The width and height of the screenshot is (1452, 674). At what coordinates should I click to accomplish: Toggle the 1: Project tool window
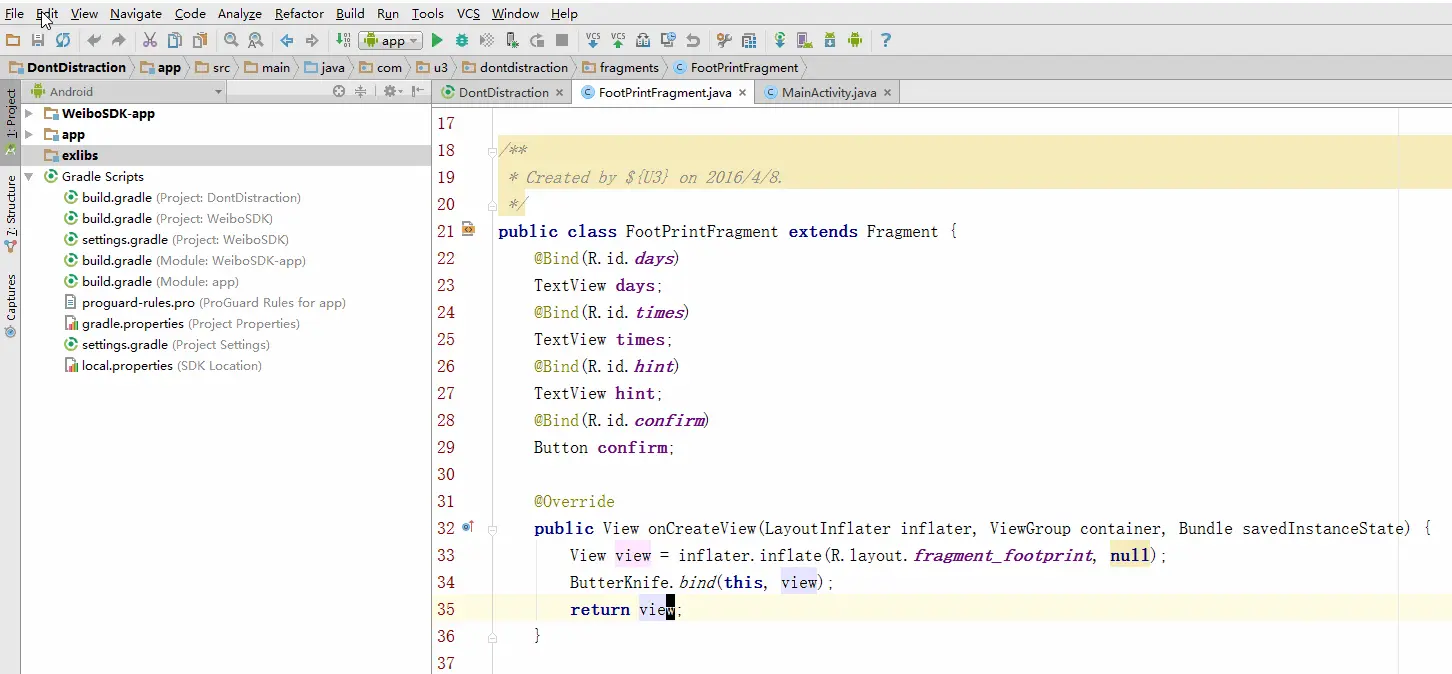(11, 115)
